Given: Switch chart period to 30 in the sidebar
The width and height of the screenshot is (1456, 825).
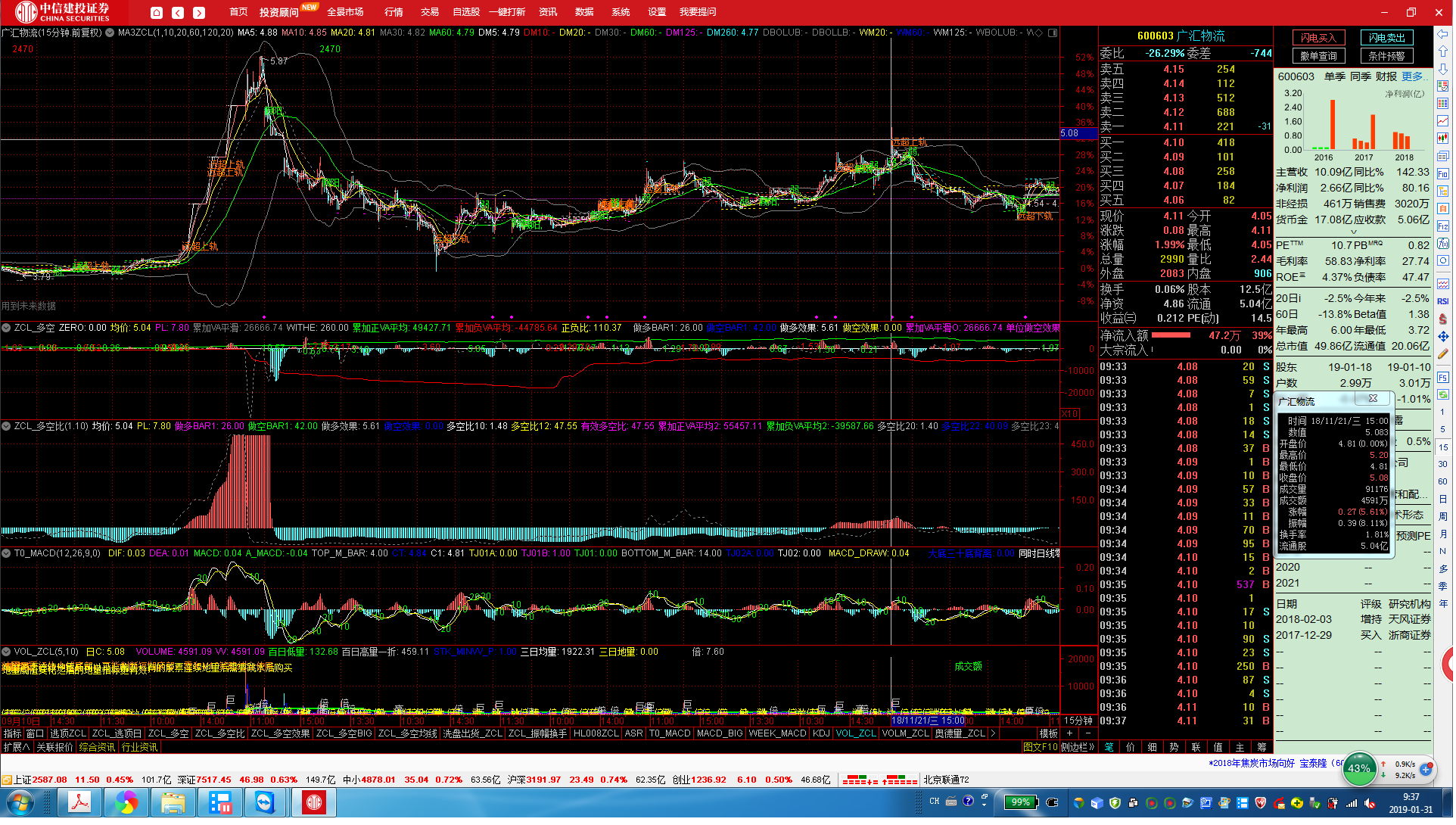Looking at the screenshot, I should pos(1443,464).
